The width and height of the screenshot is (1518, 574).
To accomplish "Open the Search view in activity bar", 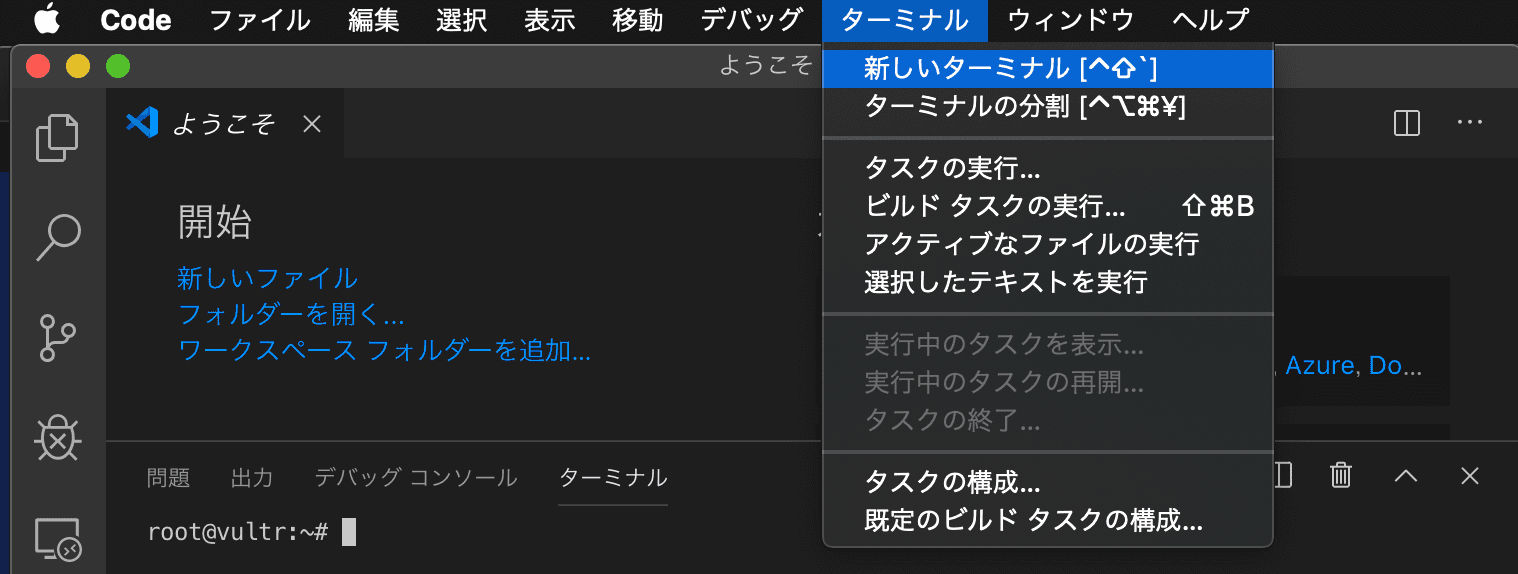I will pos(57,237).
